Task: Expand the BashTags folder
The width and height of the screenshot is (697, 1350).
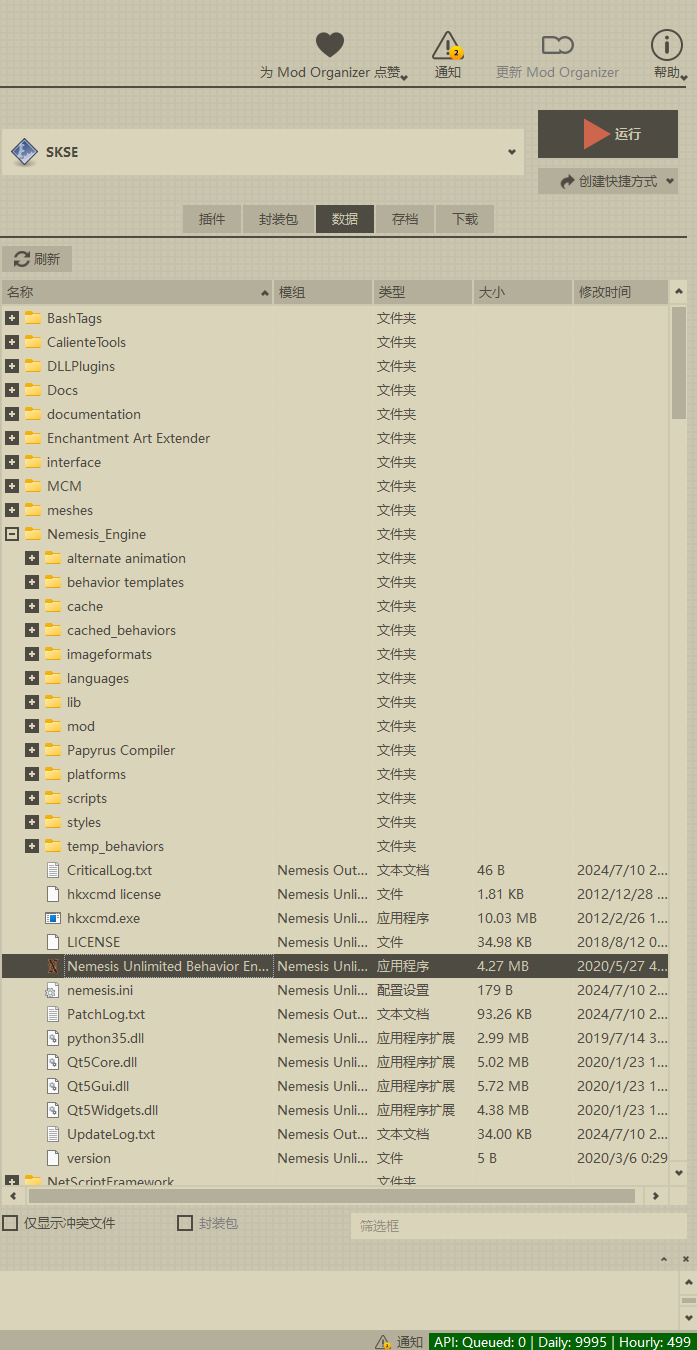Action: click(12, 318)
